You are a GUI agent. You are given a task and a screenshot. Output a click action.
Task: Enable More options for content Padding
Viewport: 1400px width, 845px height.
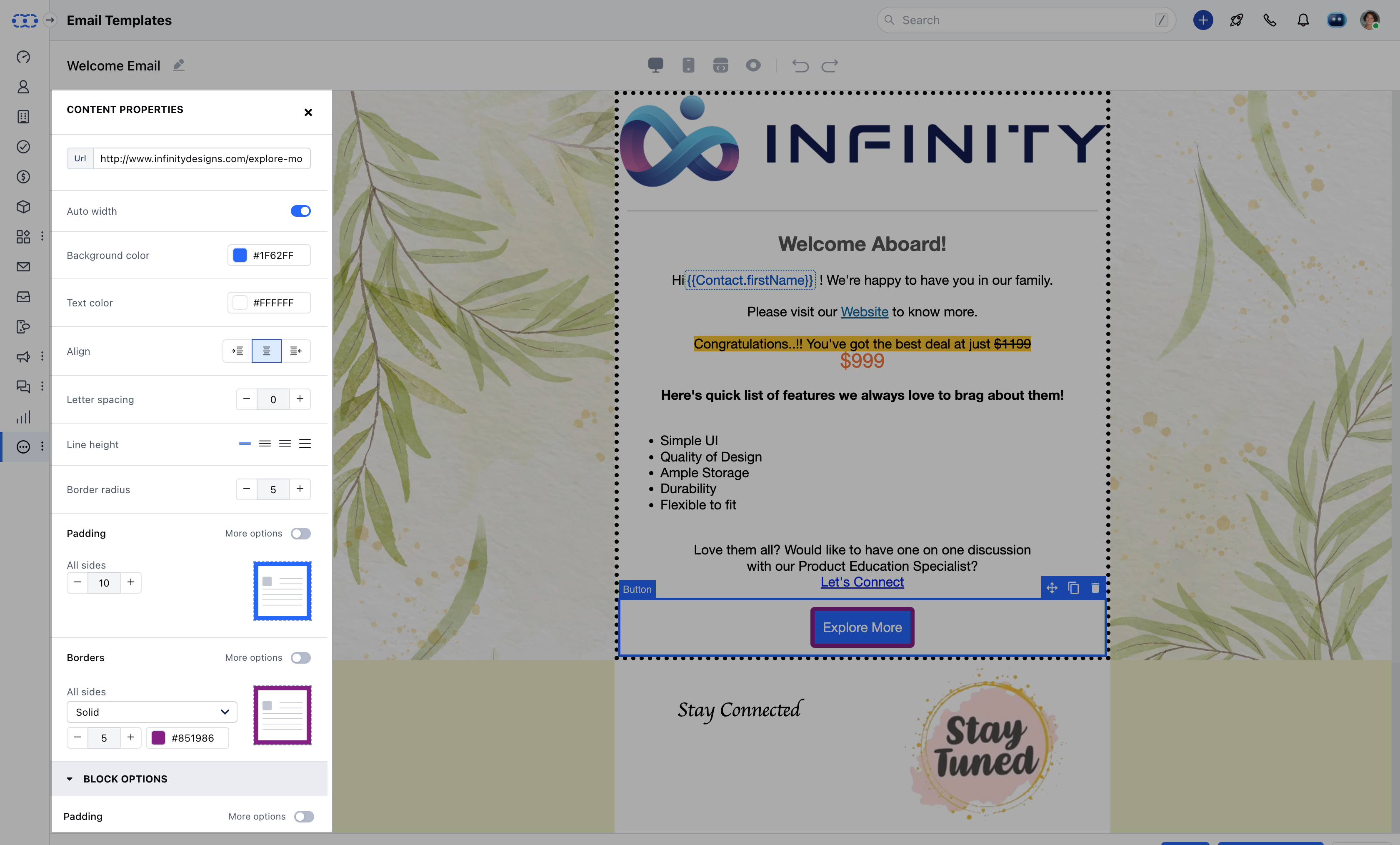pos(300,533)
